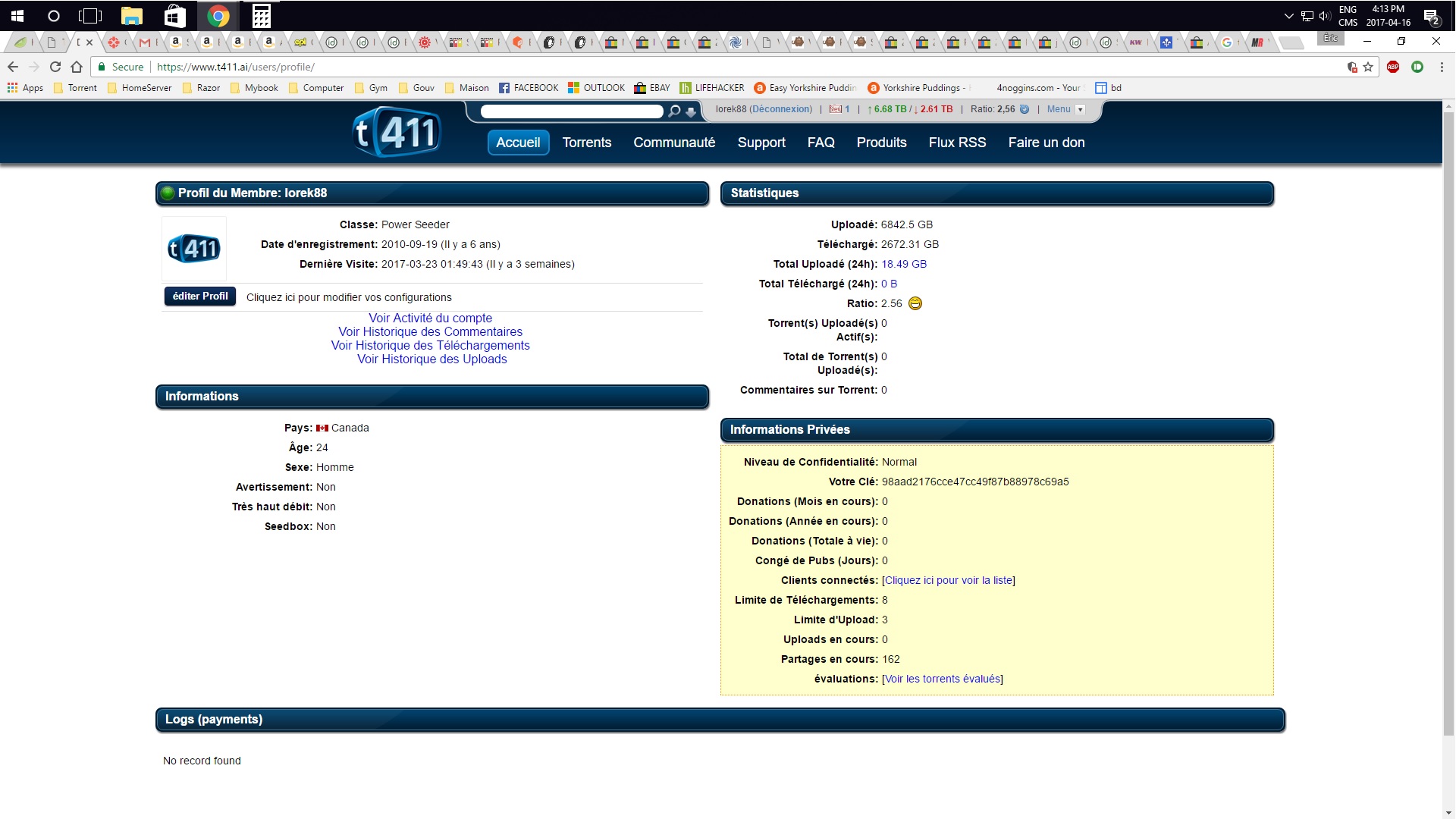This screenshot has width=1456, height=819.
Task: Open the Razor bookmarks folder
Action: (x=201, y=88)
